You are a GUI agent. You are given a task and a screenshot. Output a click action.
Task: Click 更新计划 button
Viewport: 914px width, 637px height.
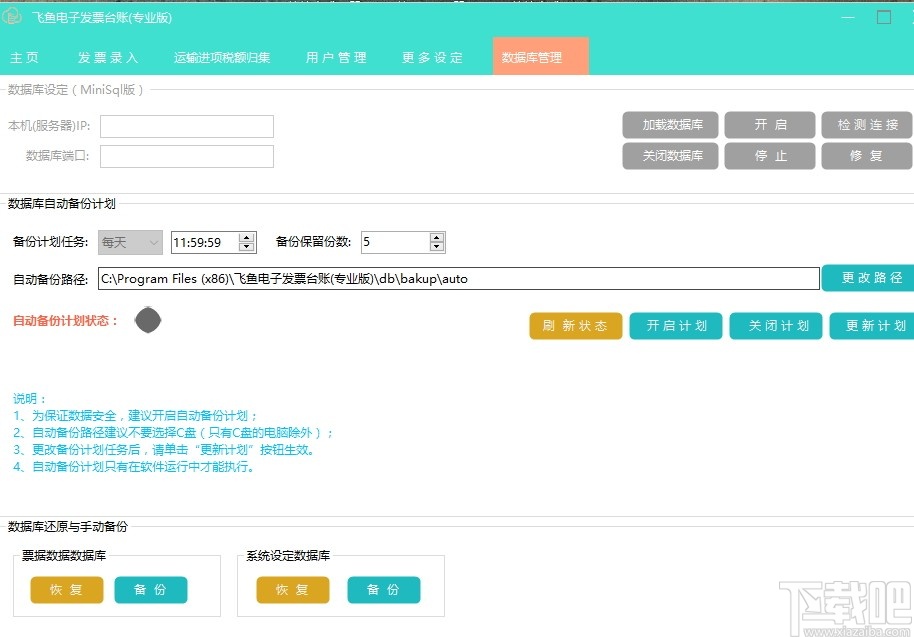872,326
